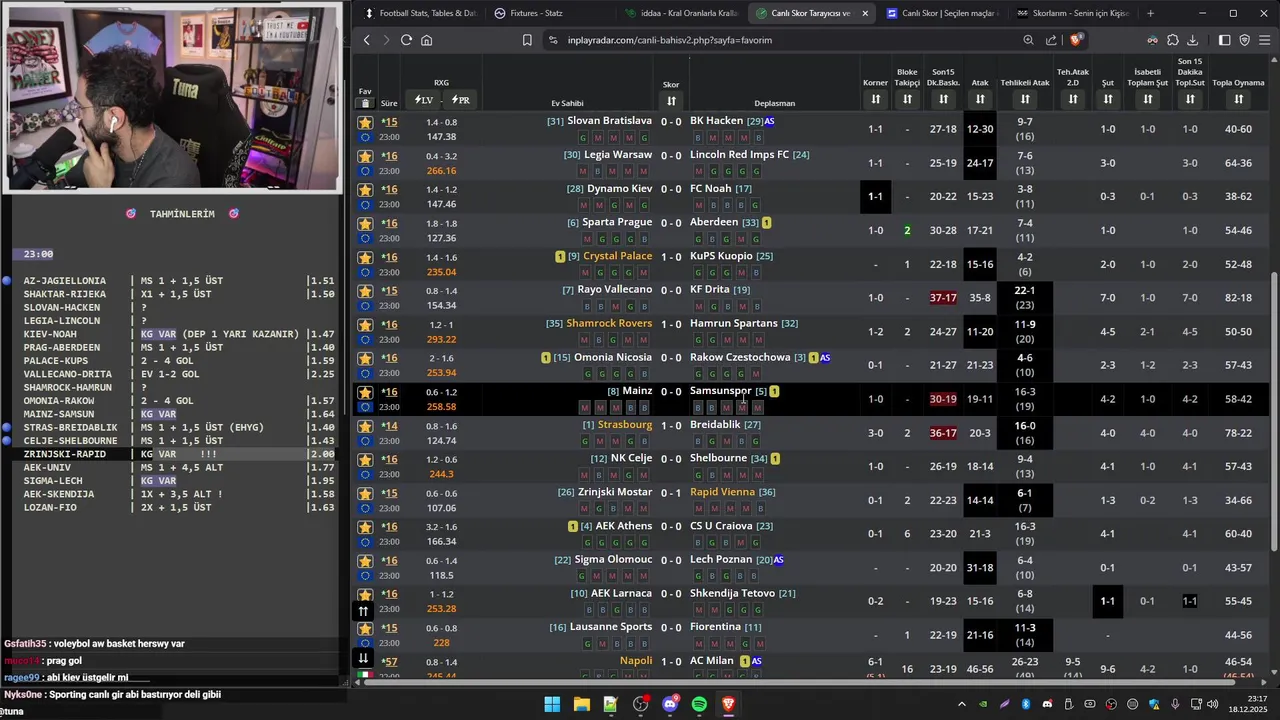Unfavorite Slovan Bratislava match star
The image size is (1280, 720).
(365, 122)
